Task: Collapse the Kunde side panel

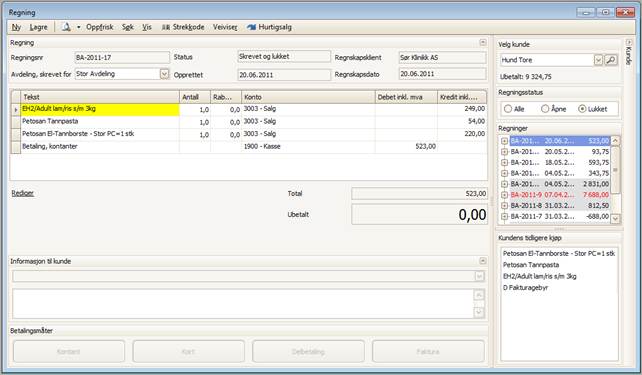Action: [628, 42]
